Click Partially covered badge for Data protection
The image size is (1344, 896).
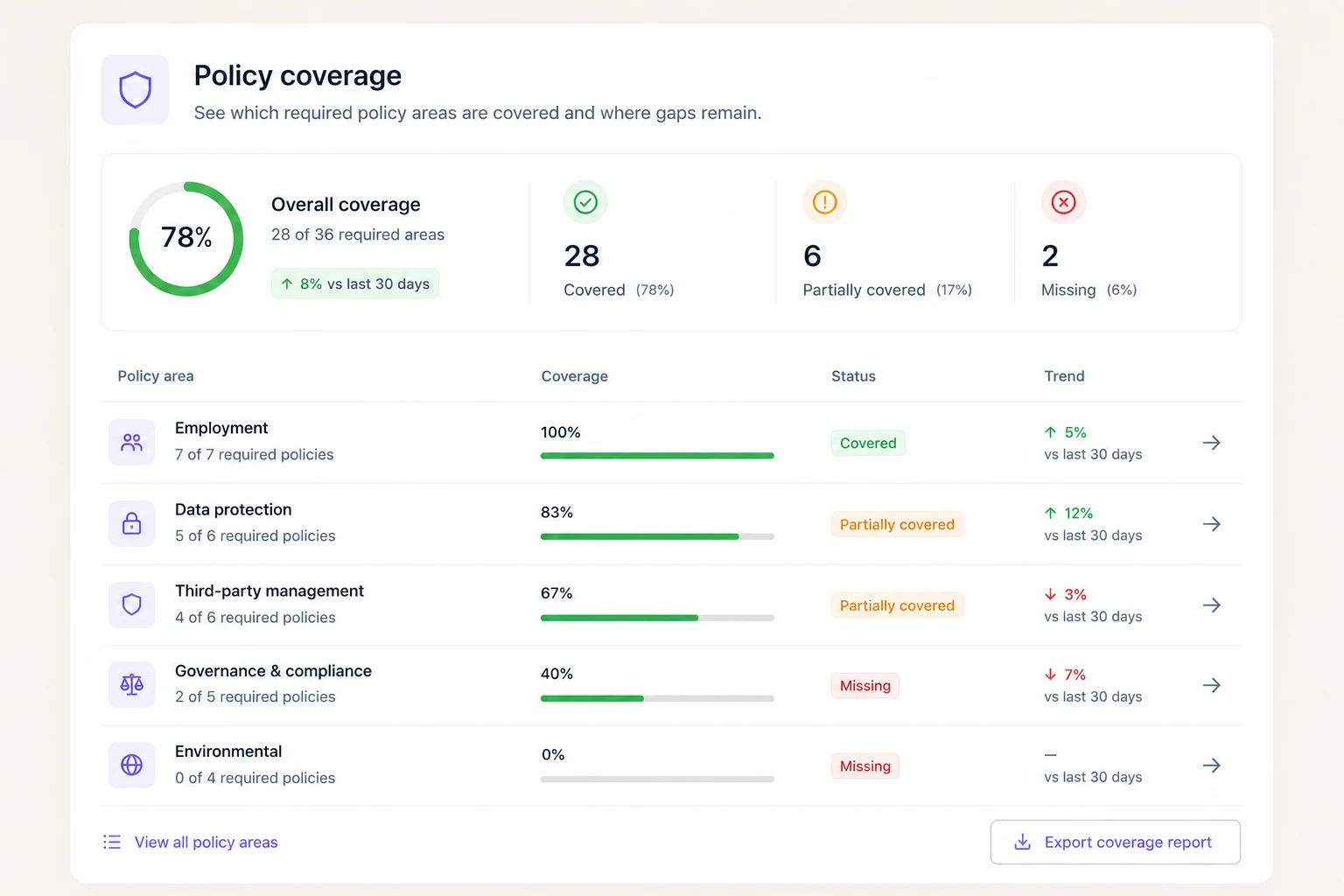click(x=897, y=524)
